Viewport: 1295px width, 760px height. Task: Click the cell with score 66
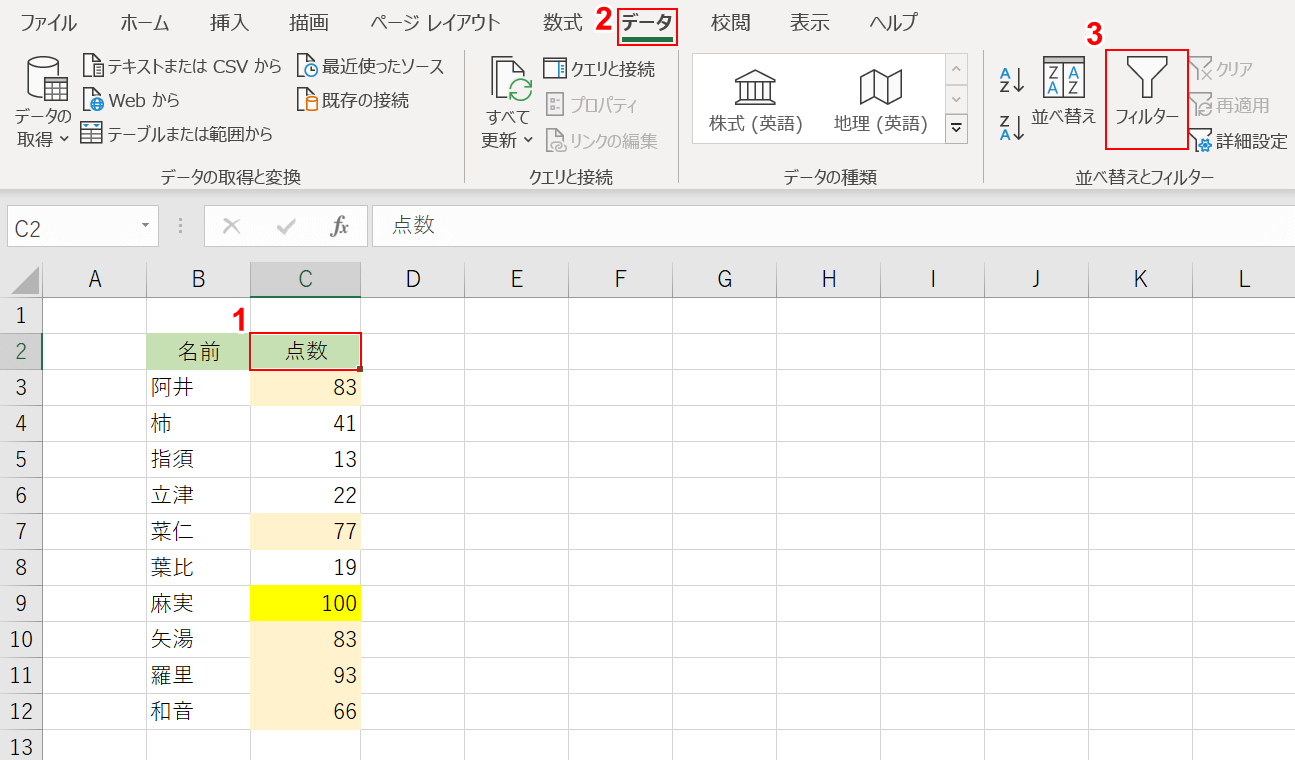pos(306,712)
